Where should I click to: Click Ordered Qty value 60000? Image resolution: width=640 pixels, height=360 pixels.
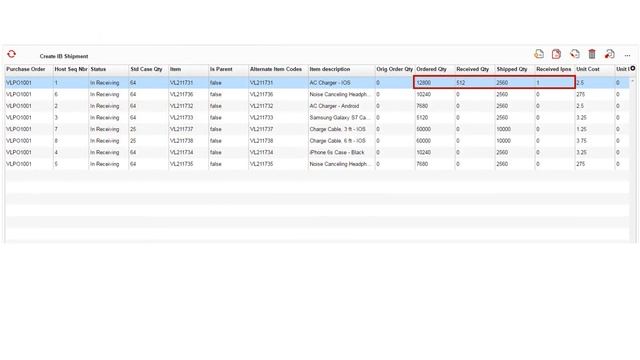pos(424,141)
